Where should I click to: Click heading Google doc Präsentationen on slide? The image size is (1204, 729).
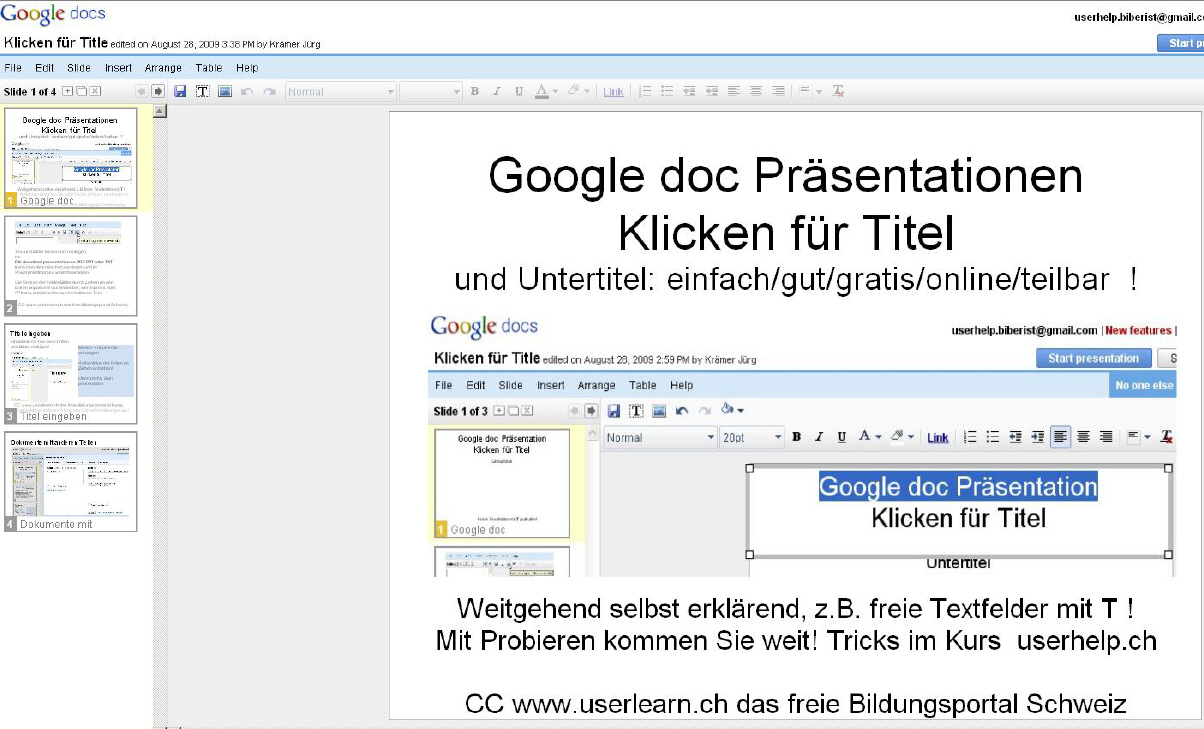[785, 176]
